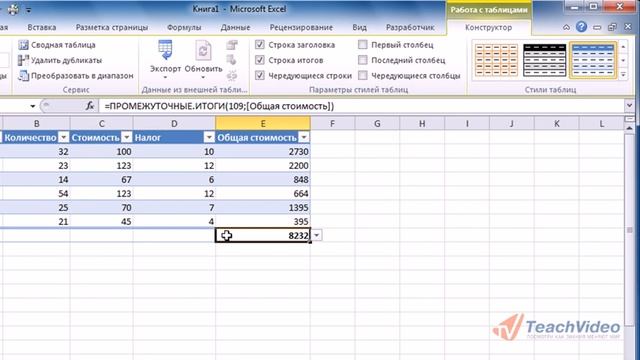640x360 pixels.
Task: Select the cell with value 848
Action: pyautogui.click(x=263, y=180)
